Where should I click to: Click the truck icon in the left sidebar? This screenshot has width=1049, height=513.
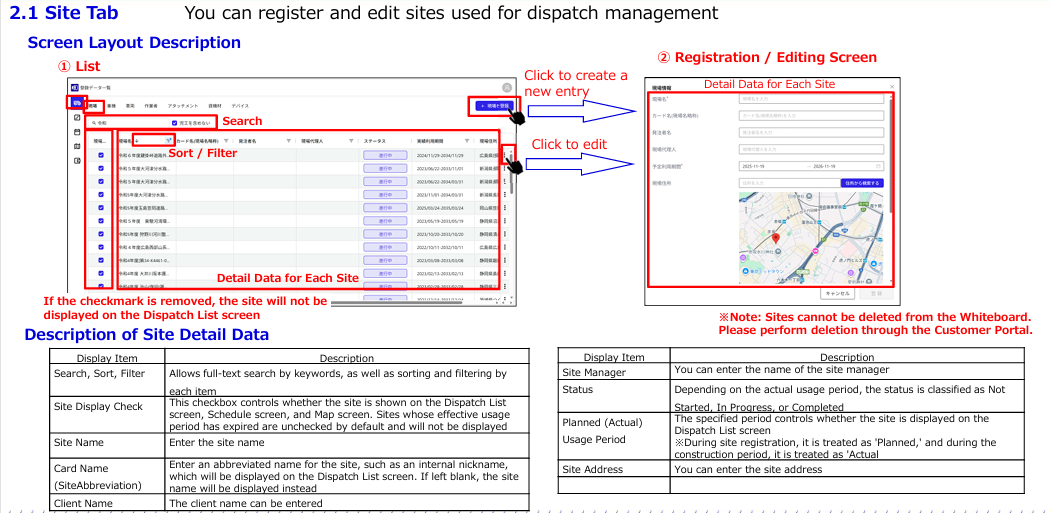(76, 103)
